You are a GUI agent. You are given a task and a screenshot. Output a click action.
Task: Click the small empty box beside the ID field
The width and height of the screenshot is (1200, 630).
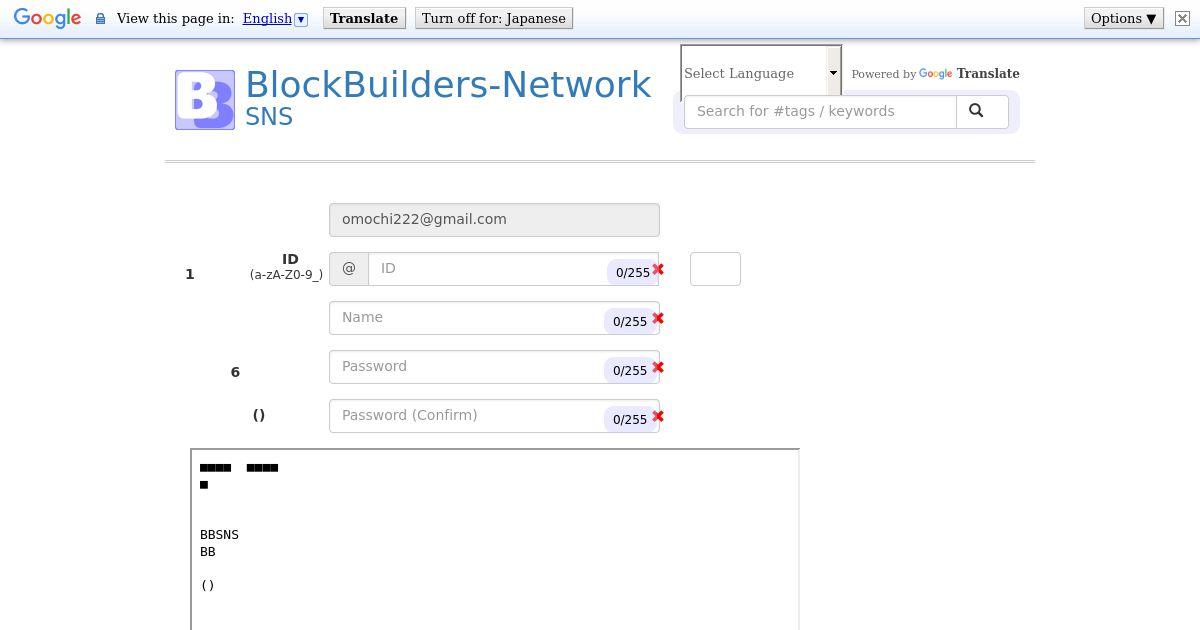(x=715, y=269)
